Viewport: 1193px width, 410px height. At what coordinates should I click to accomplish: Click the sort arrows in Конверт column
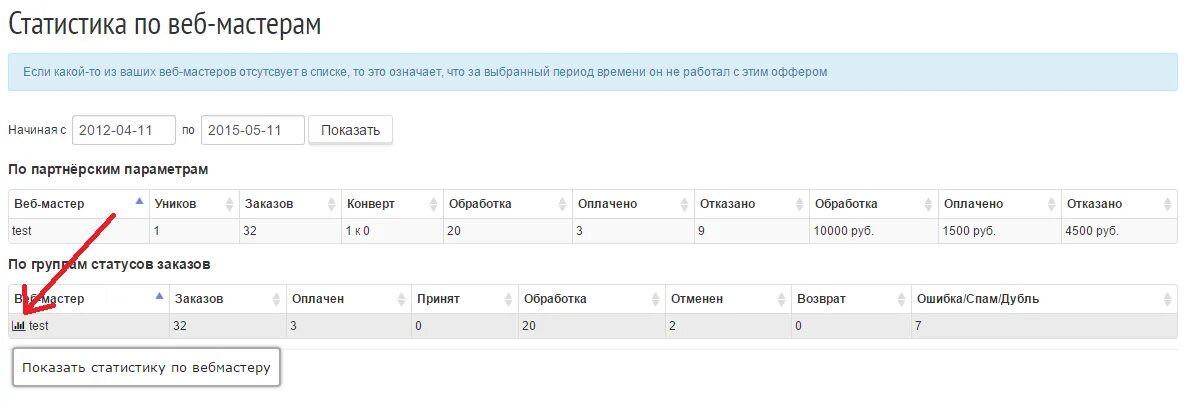(434, 204)
